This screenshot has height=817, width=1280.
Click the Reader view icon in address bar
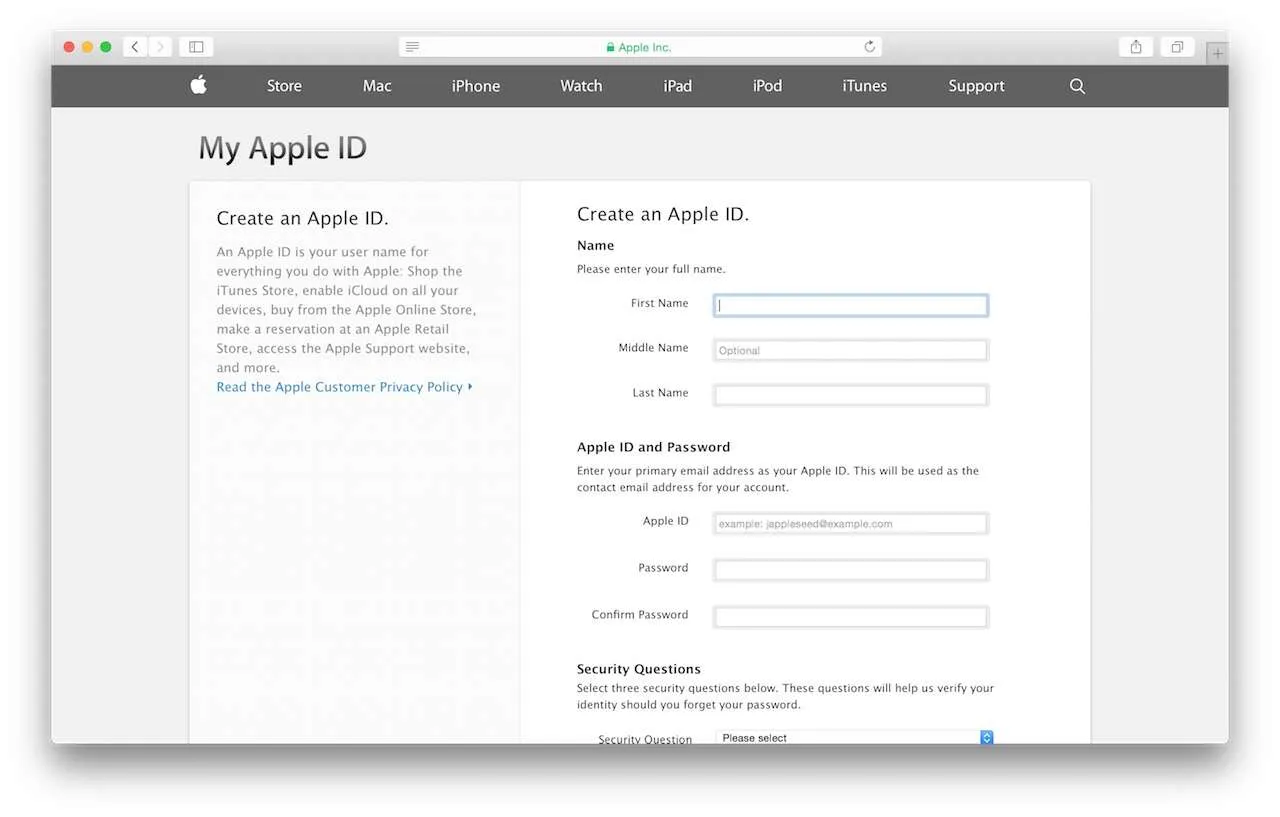point(412,47)
